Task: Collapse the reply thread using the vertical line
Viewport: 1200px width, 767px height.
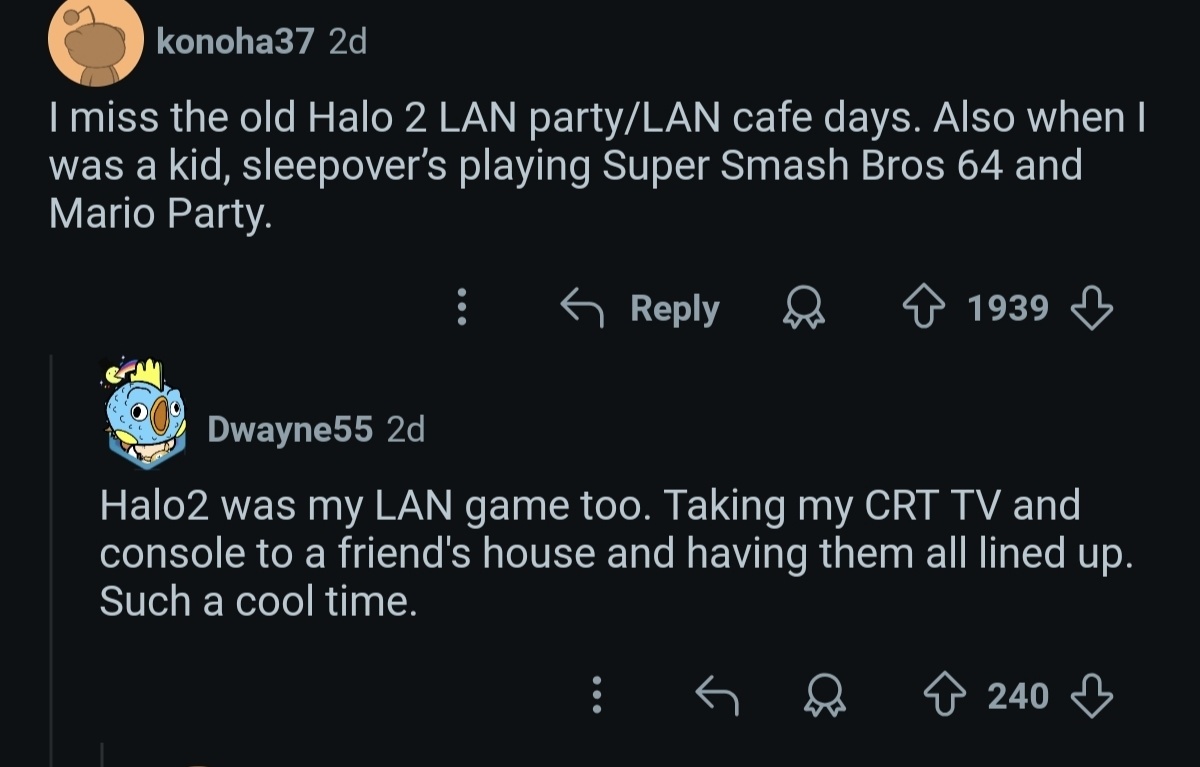Action: click(x=53, y=550)
